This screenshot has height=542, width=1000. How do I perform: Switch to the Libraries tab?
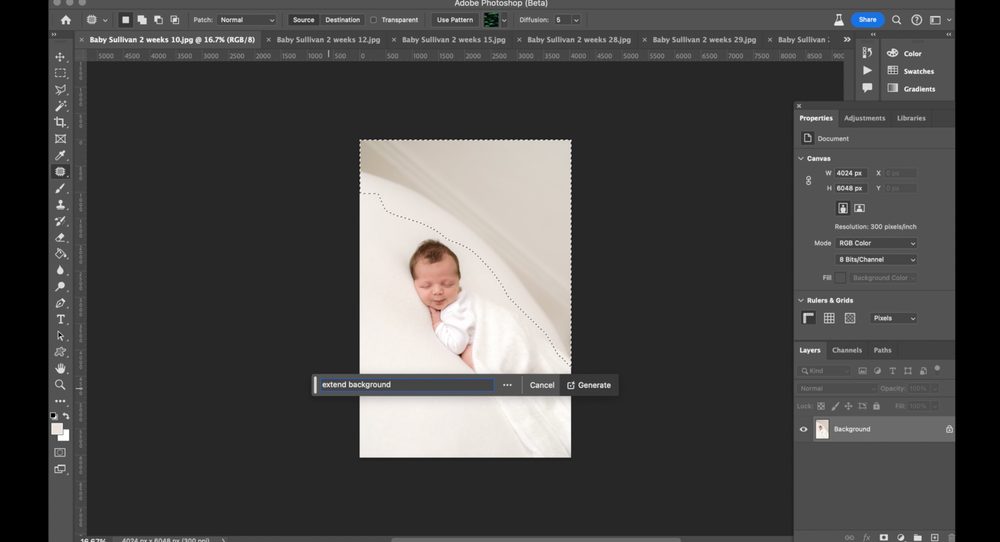coord(911,118)
